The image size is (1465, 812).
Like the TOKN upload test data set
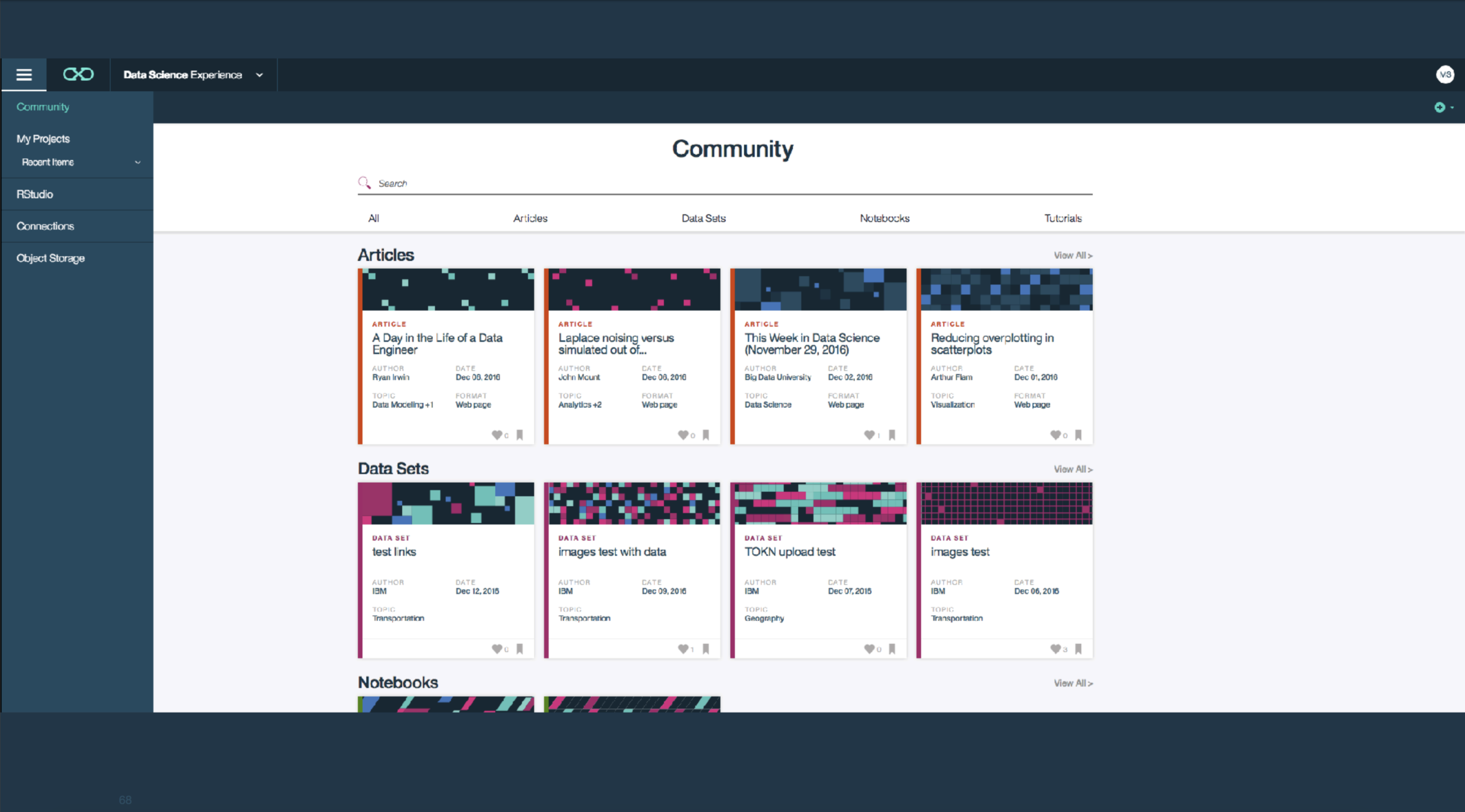tap(869, 649)
